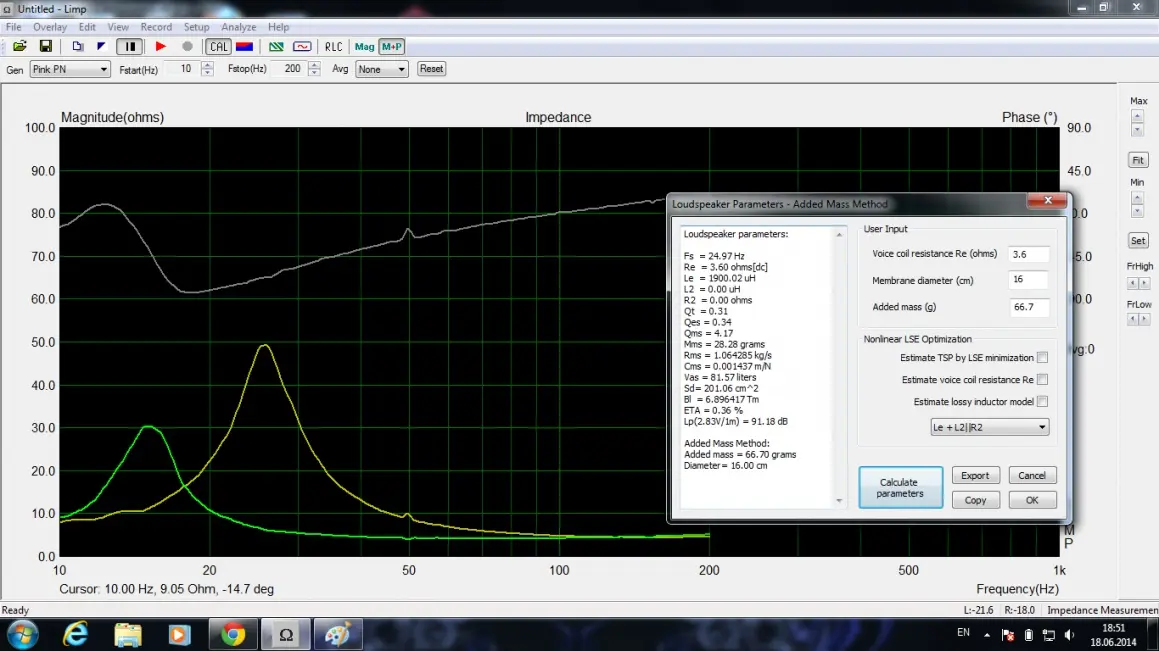
Task: Toggle the M+P magnitude and phase view
Action: coord(392,46)
